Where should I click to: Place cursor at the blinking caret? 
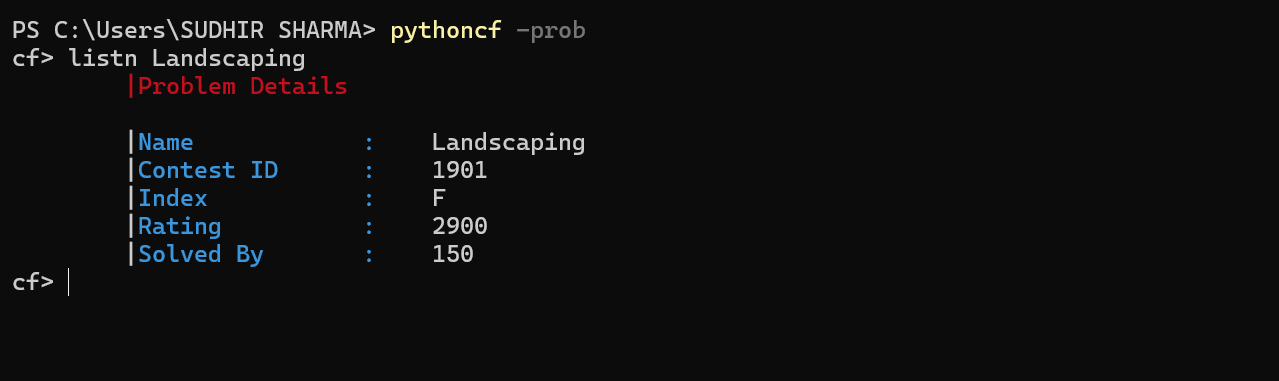68,282
